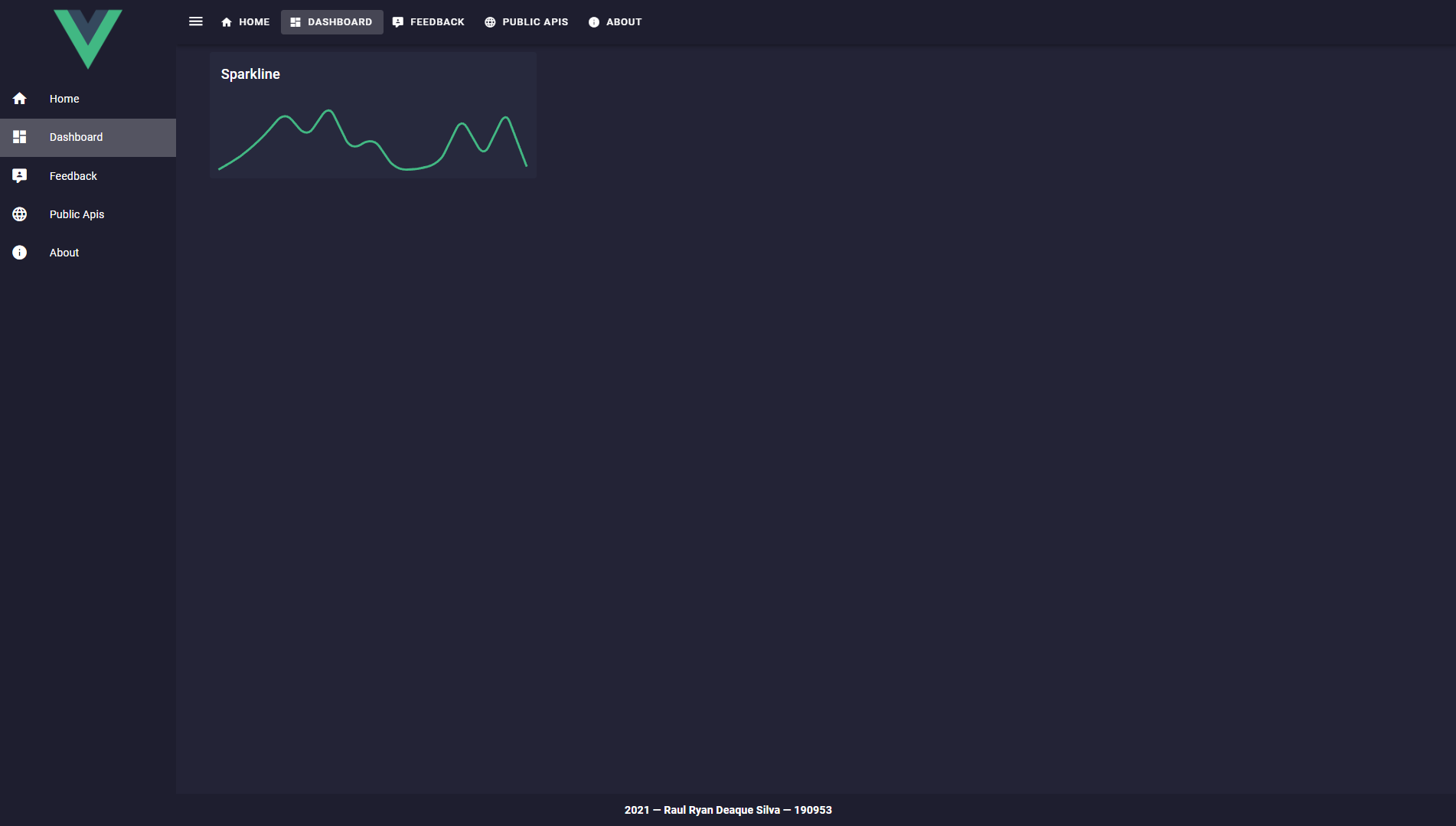Click the globe icon beside Public Apis
The width and height of the screenshot is (1456, 826).
coord(20,214)
